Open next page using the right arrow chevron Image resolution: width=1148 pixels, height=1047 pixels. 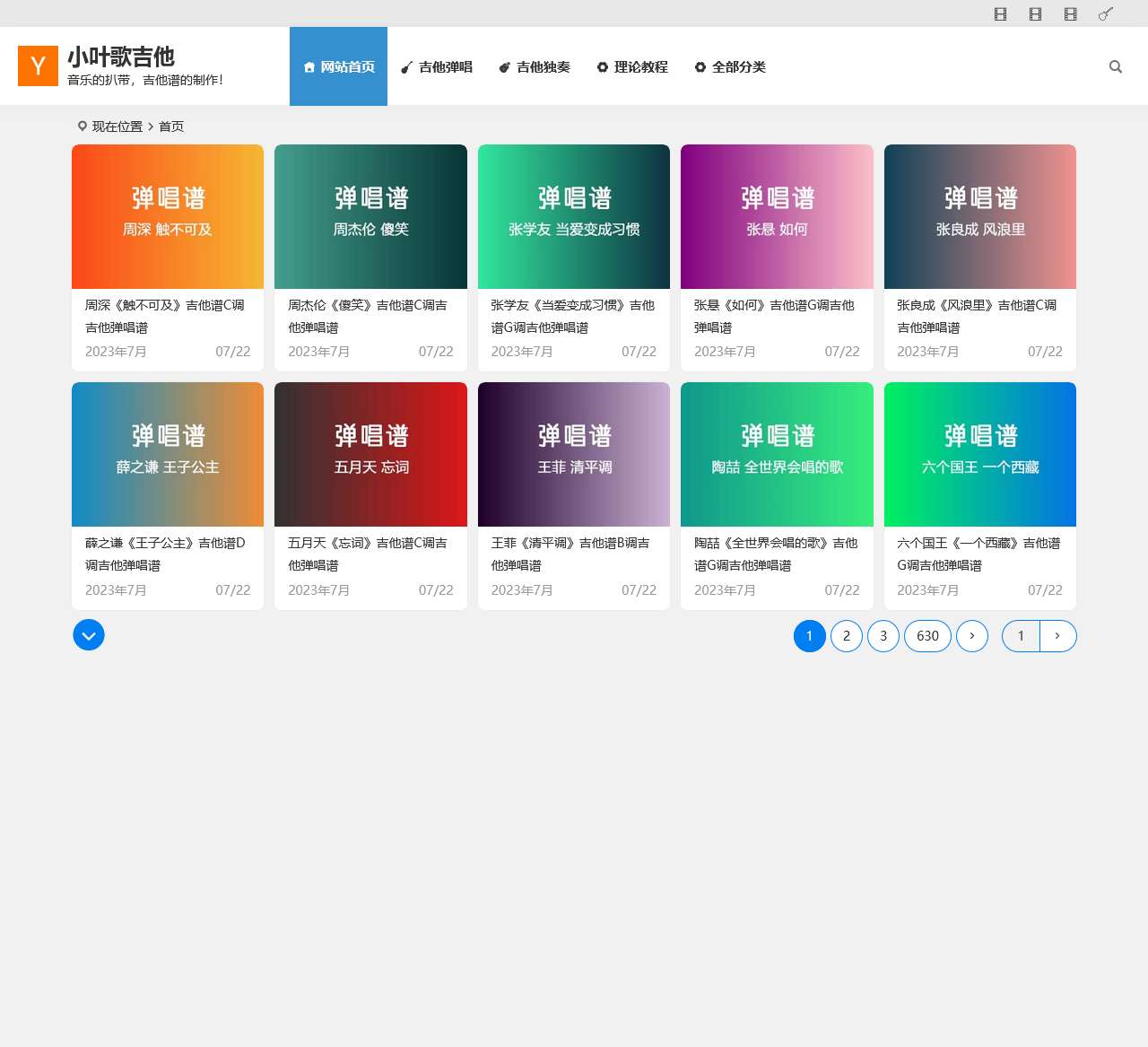click(972, 635)
